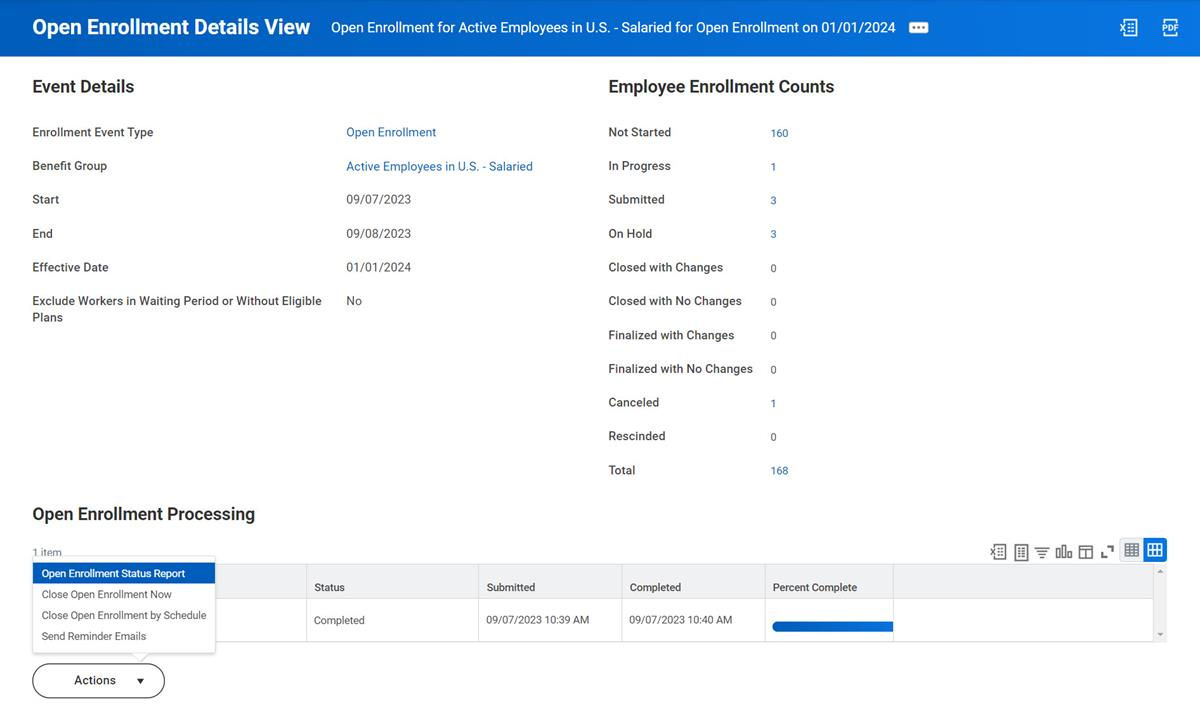
Task: Select Send Reminder Emails option
Action: (124, 636)
